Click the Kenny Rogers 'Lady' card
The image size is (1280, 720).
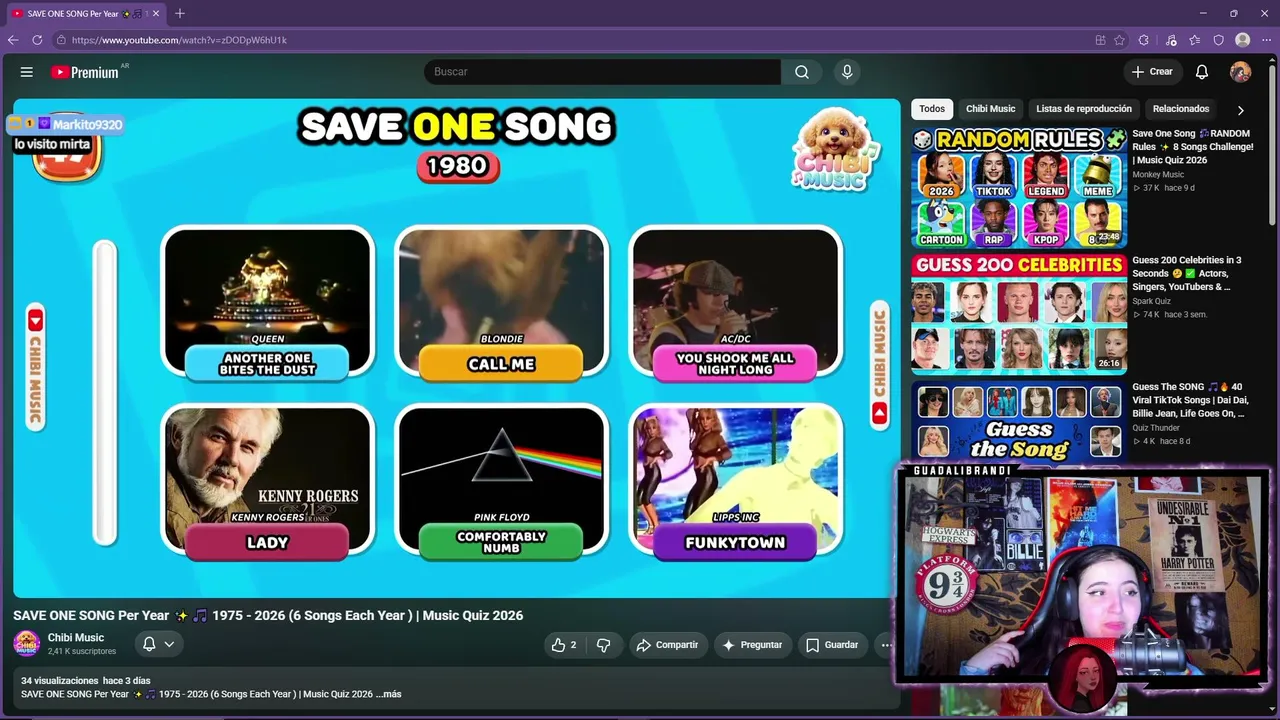pyautogui.click(x=268, y=481)
